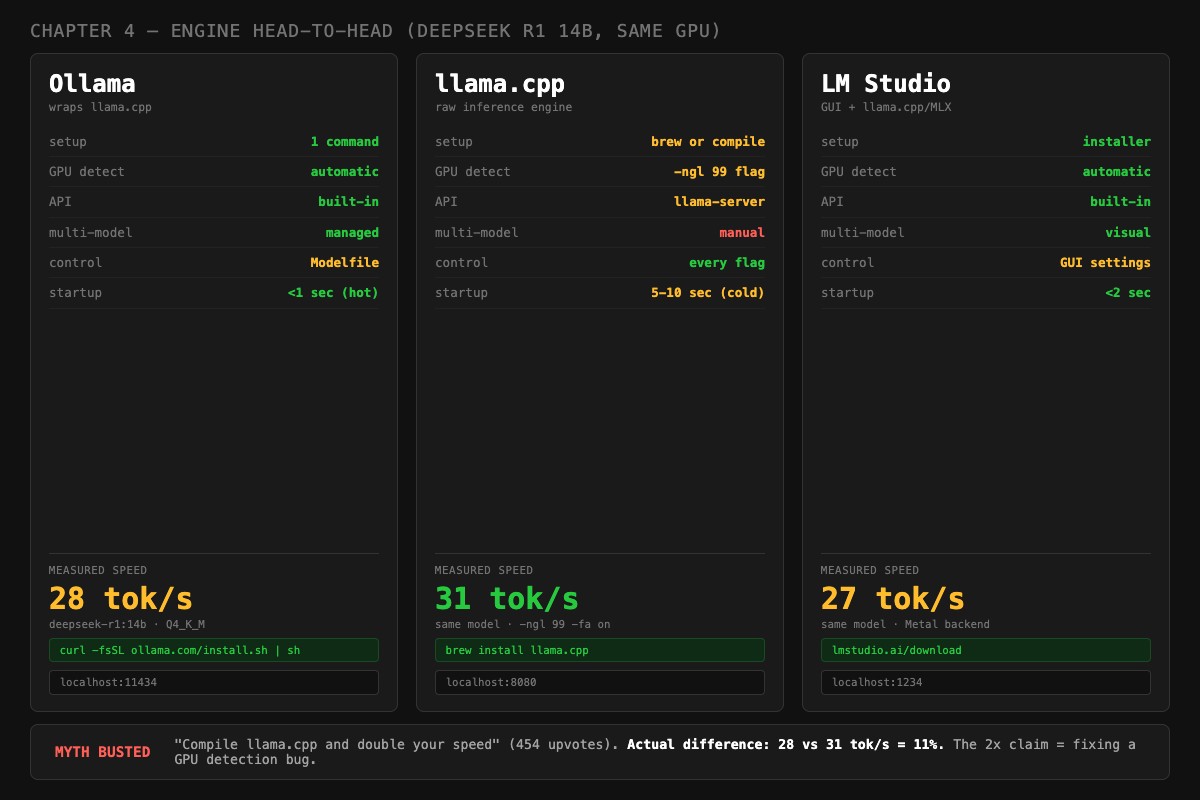Click the 'API' label in LM Studio card

[832, 202]
